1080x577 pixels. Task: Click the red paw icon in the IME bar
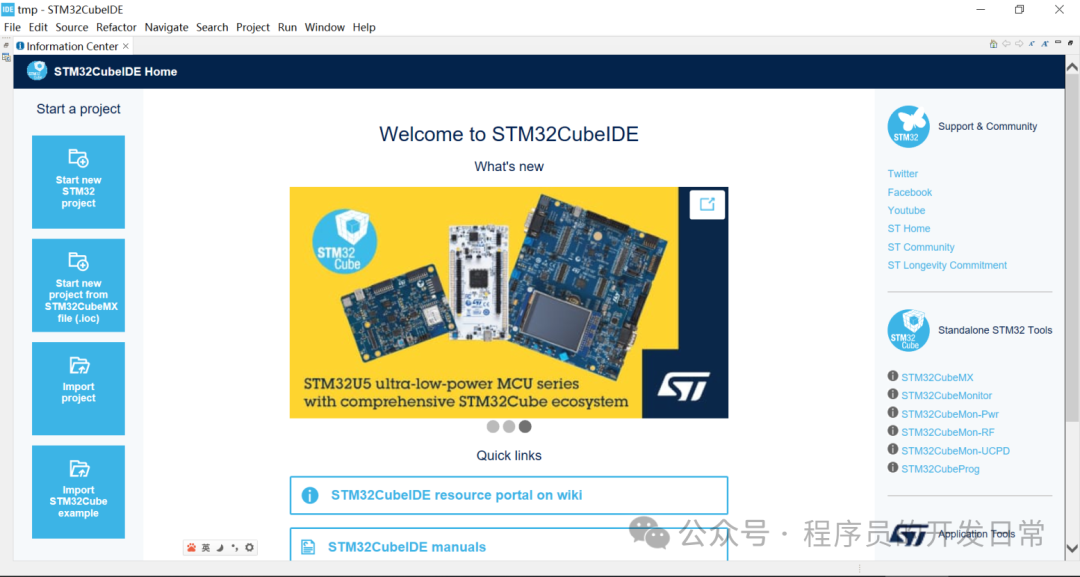coord(191,547)
